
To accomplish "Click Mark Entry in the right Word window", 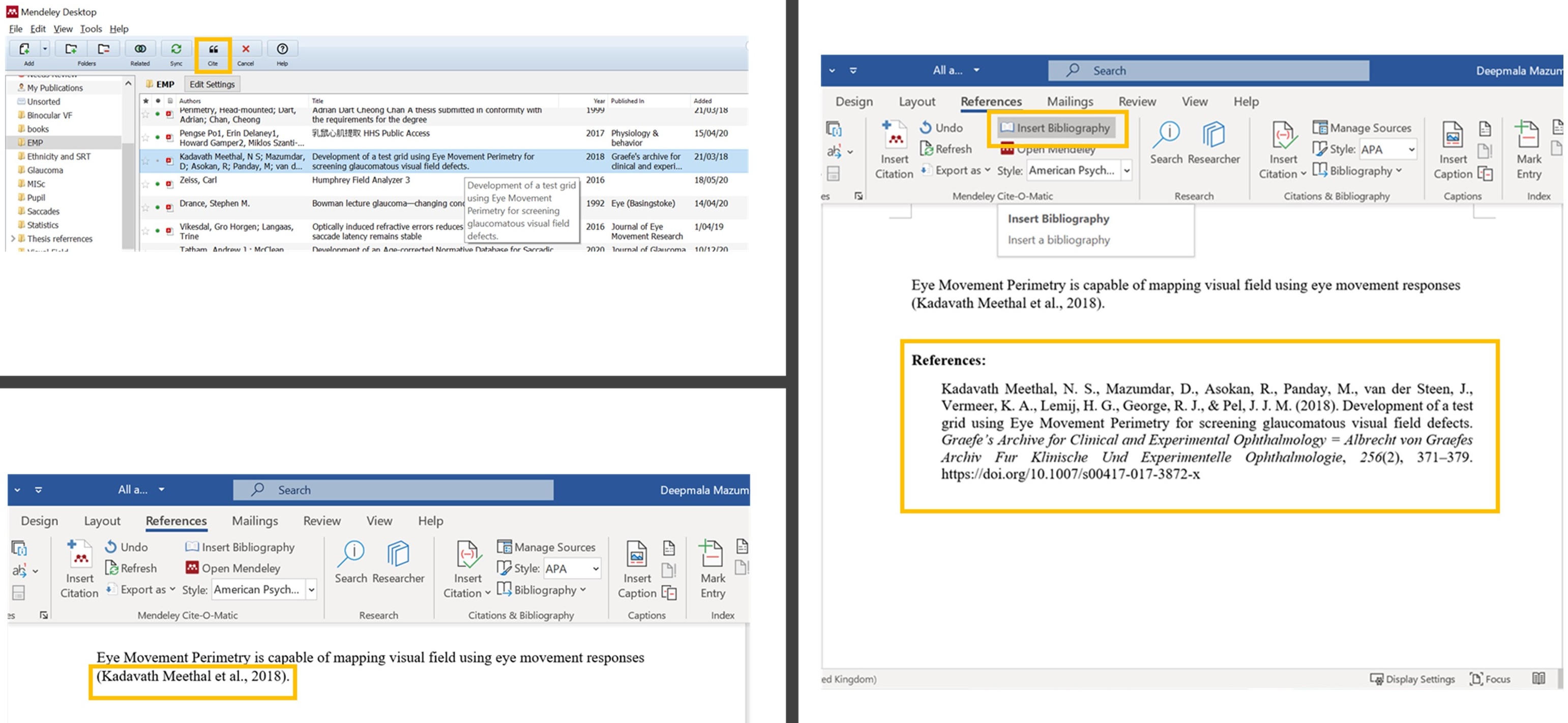I will (x=1528, y=149).
